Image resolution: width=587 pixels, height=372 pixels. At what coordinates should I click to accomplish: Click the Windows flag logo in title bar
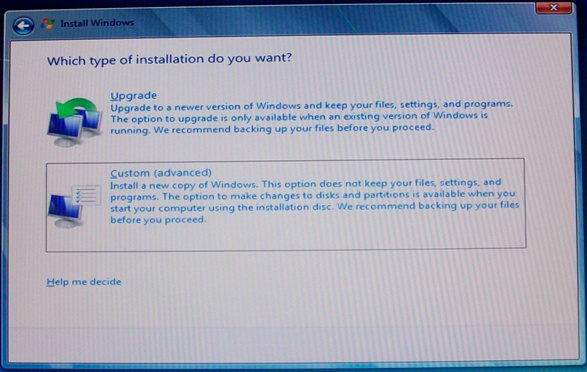click(48, 24)
